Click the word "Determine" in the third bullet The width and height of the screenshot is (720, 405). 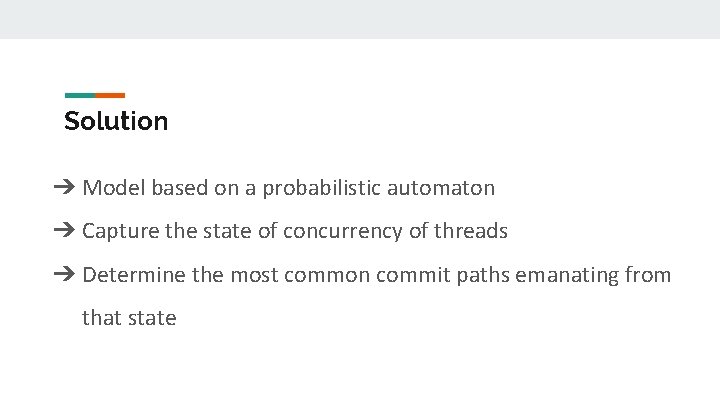pyautogui.click(x=134, y=275)
